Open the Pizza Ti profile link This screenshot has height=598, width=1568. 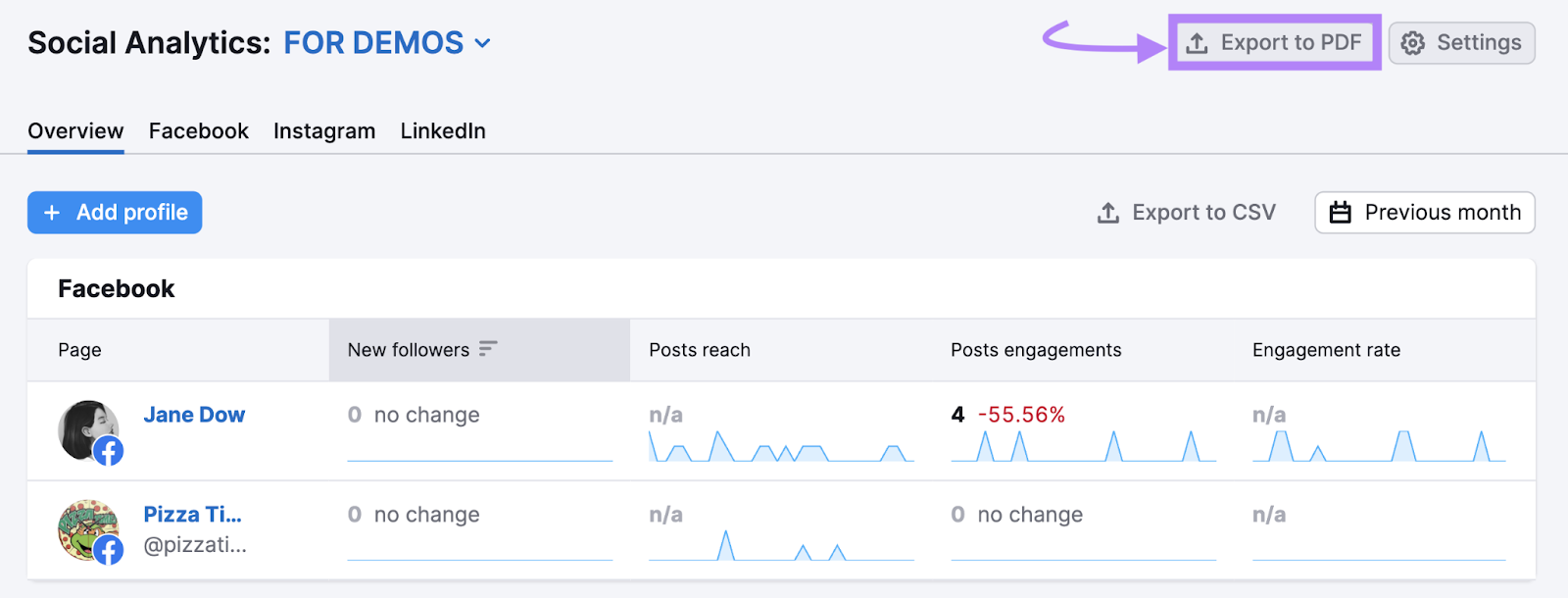coord(192,514)
